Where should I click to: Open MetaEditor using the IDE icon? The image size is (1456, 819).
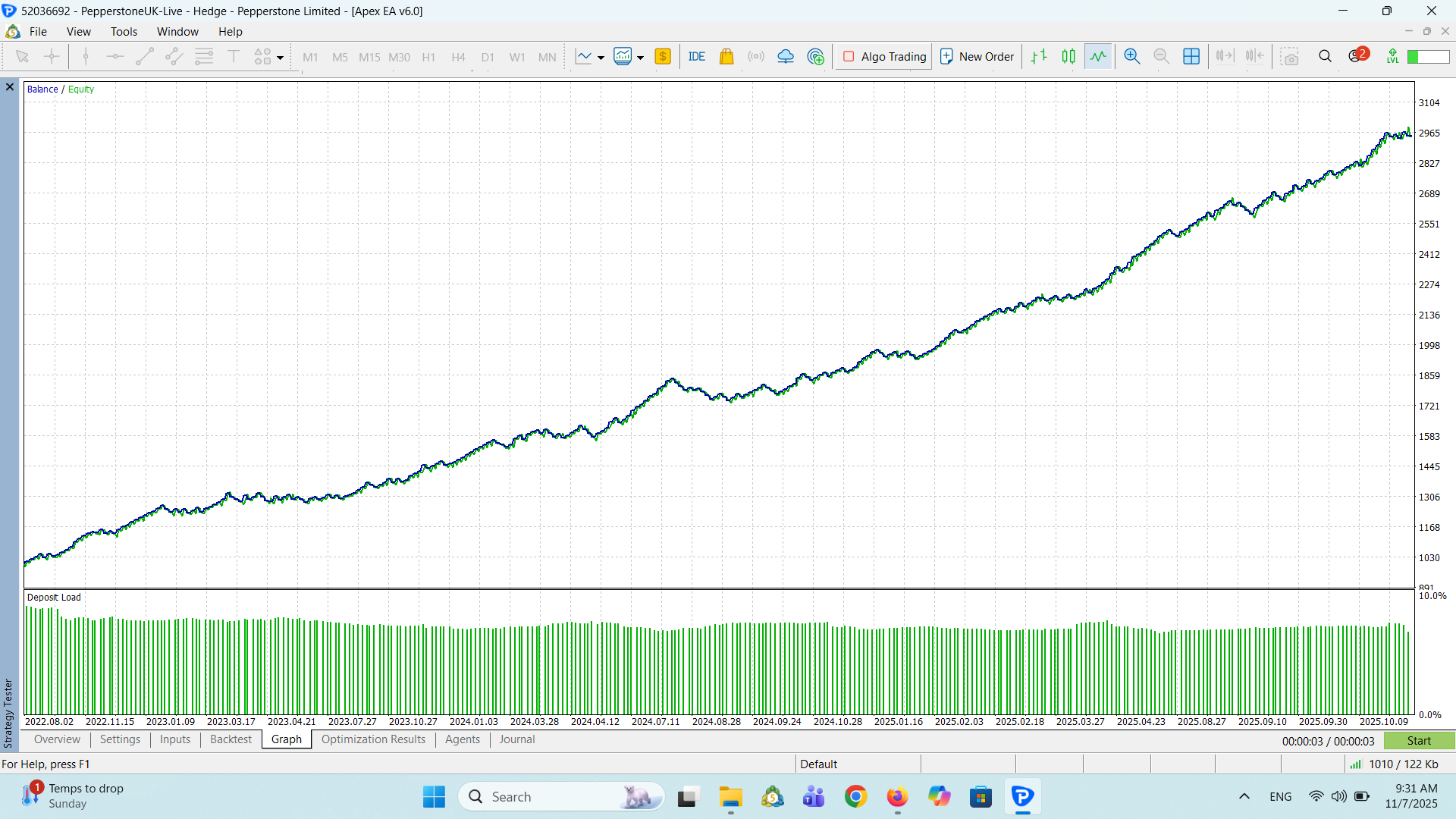tap(697, 56)
